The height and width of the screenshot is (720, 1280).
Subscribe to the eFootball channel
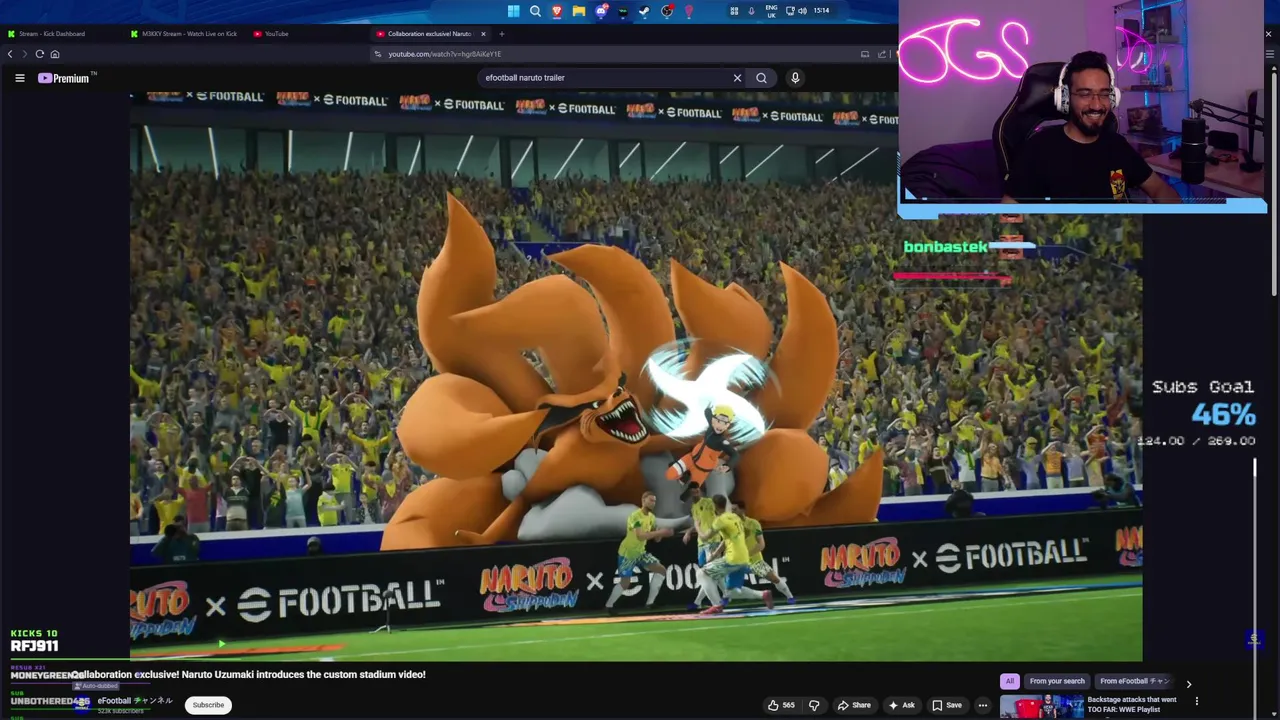point(208,705)
